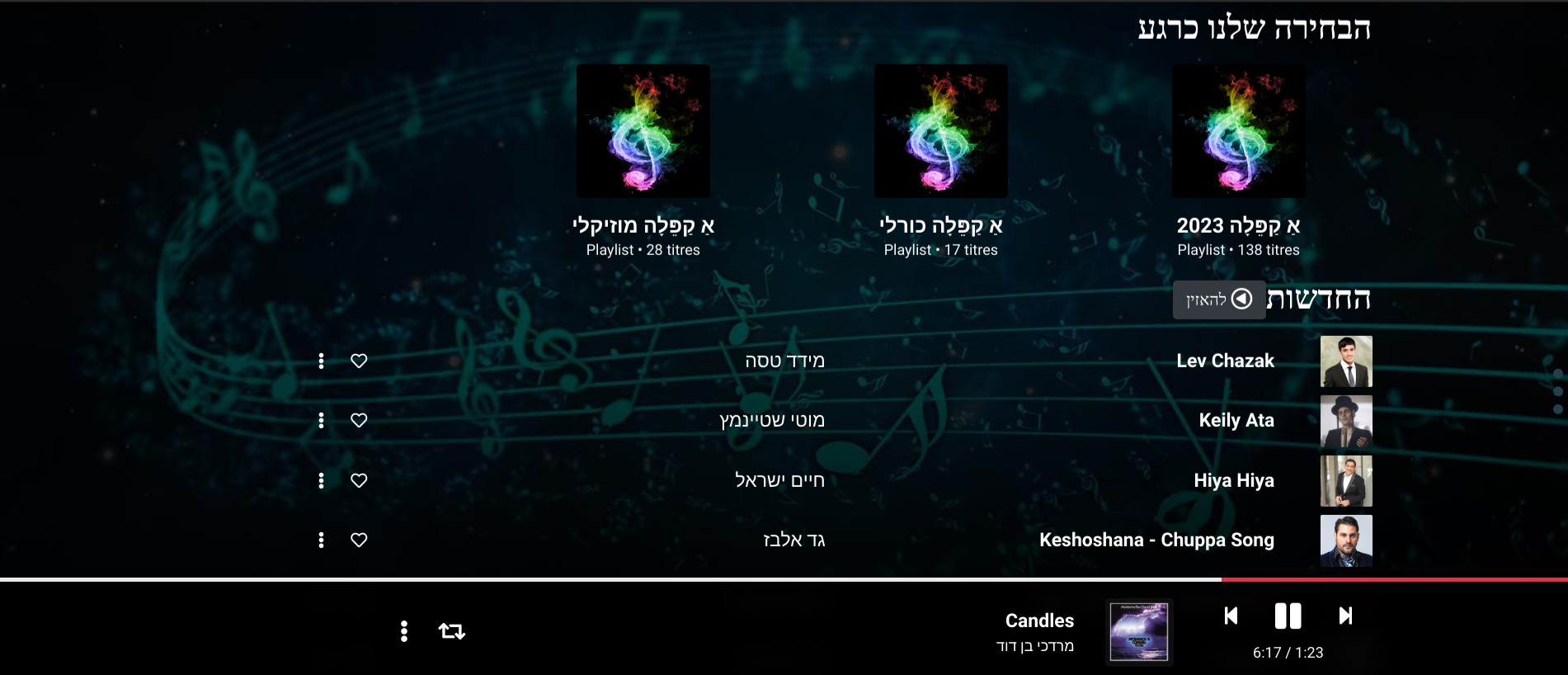This screenshot has width=1568, height=675.
Task: Like the Keily Ata song
Action: 359,420
